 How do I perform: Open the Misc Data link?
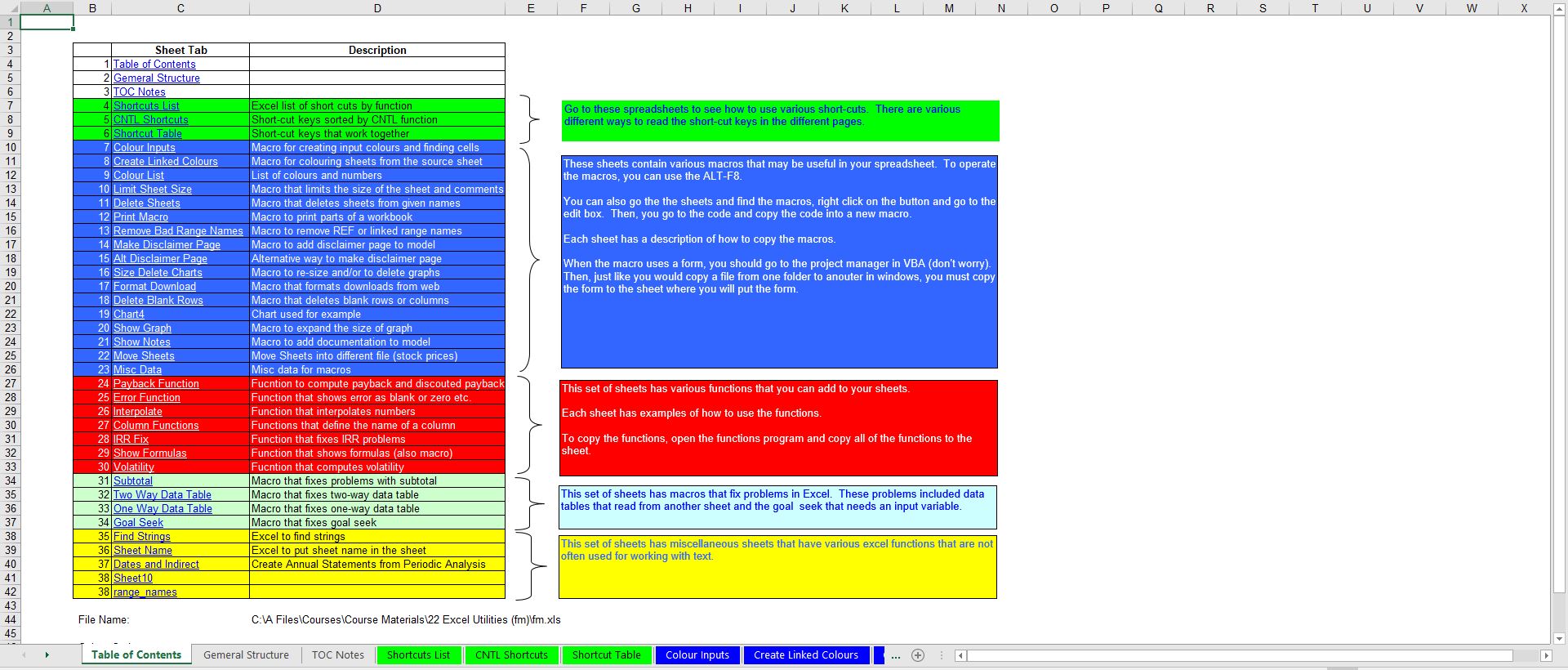(138, 370)
